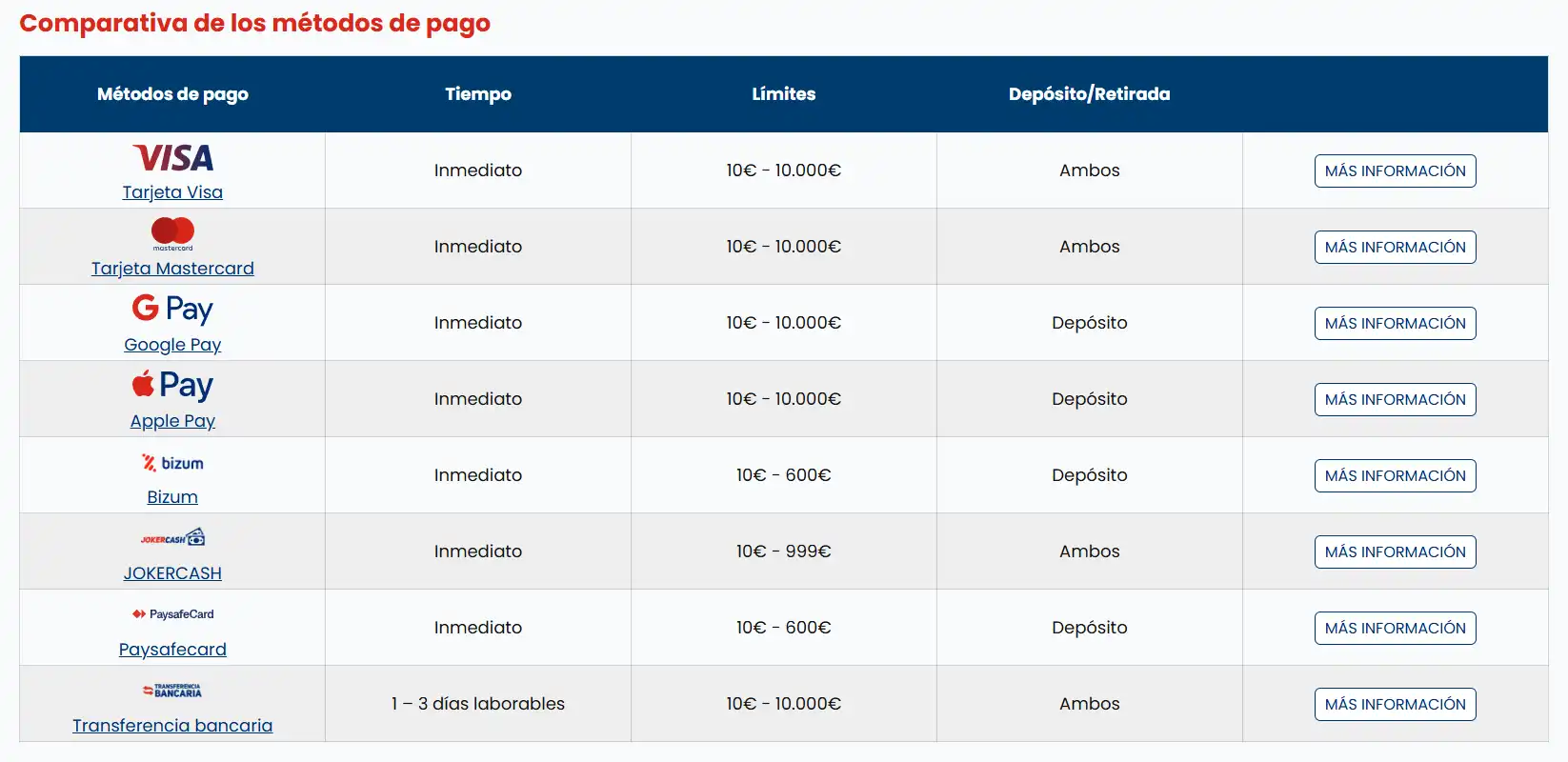
Task: Follow the Google Pay link
Action: pos(172,345)
